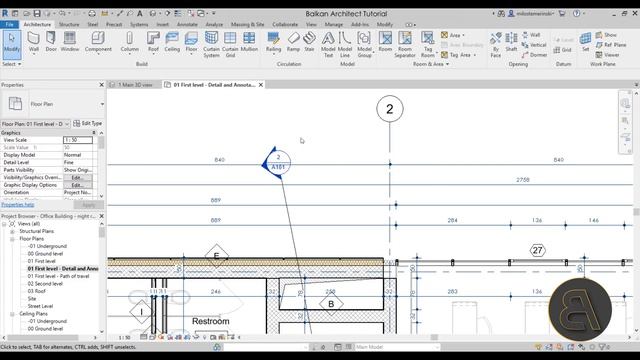Switch to the Annotate ribbon tab
The width and height of the screenshot is (640, 360).
[x=187, y=24]
